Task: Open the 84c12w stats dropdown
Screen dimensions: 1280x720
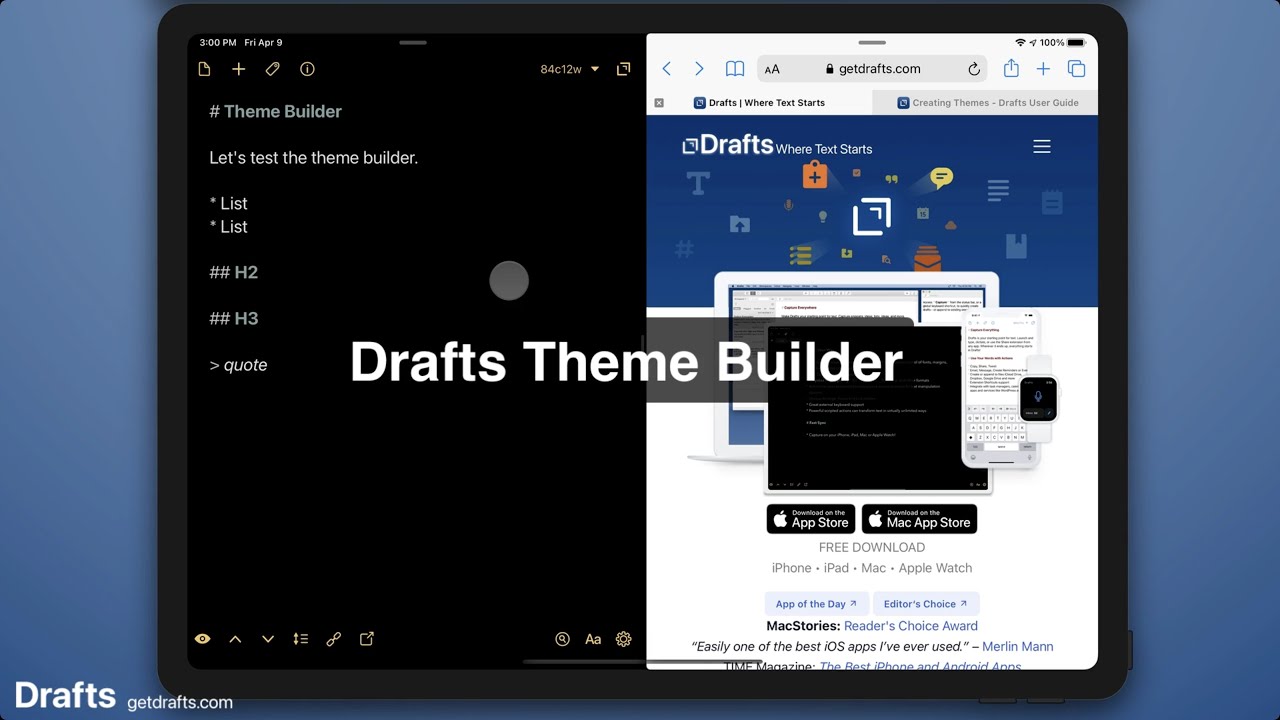Action: (x=570, y=69)
